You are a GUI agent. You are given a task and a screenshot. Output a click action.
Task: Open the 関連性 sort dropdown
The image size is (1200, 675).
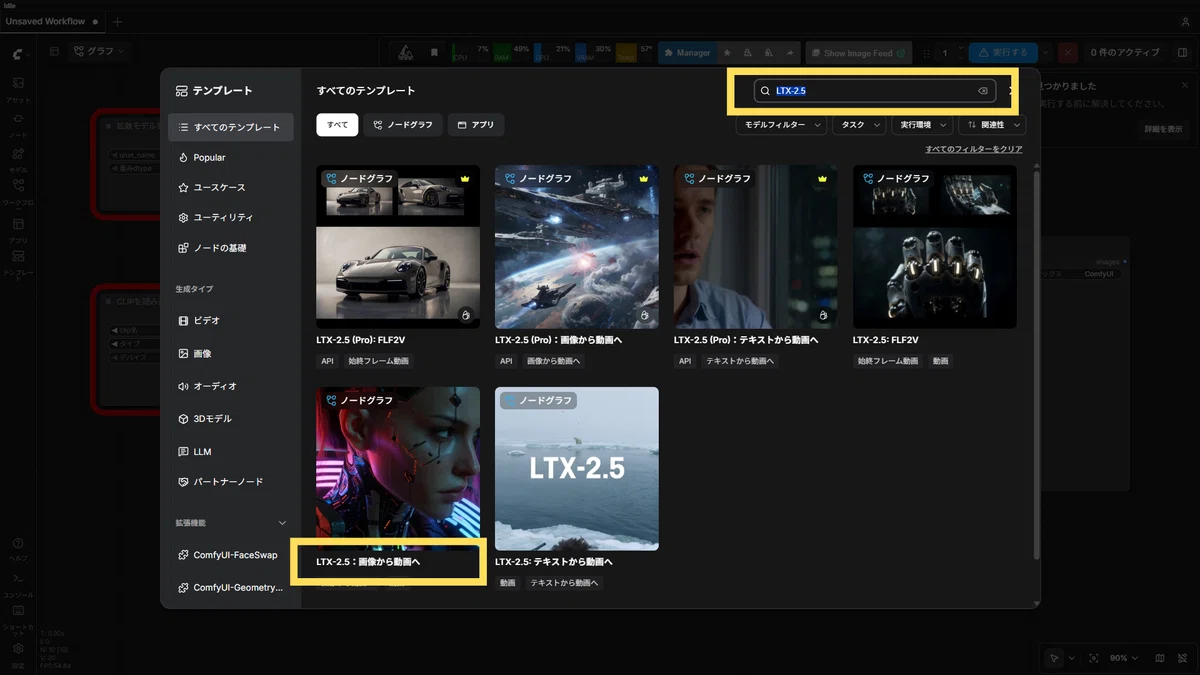click(992, 125)
